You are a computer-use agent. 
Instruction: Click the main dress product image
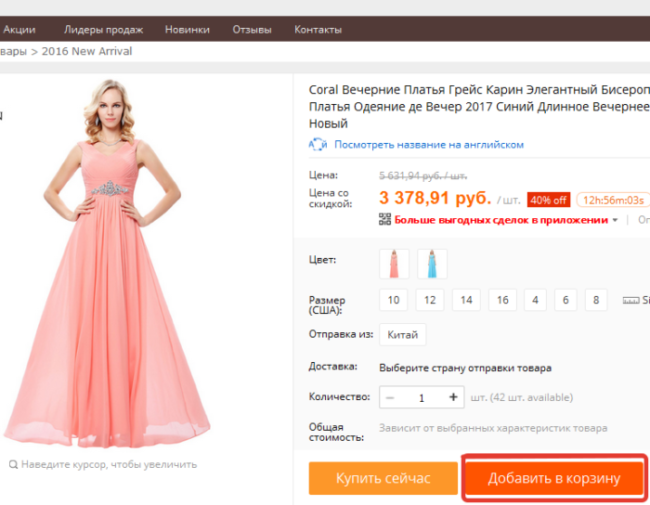pos(107,263)
